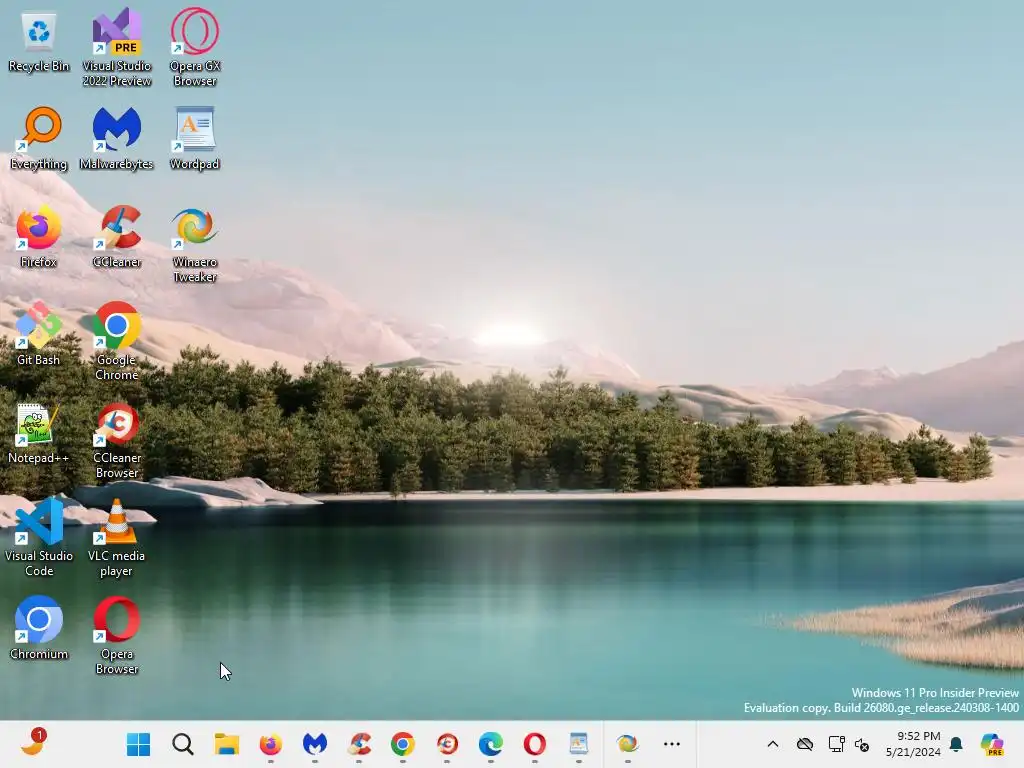Open the Wordpad taskbar icon
The image size is (1024, 768).
coord(579,744)
